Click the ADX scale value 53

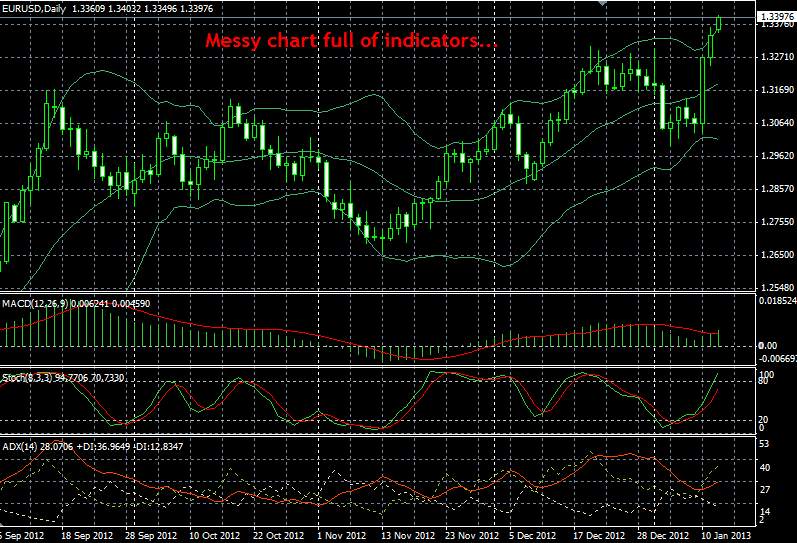[x=764, y=444]
